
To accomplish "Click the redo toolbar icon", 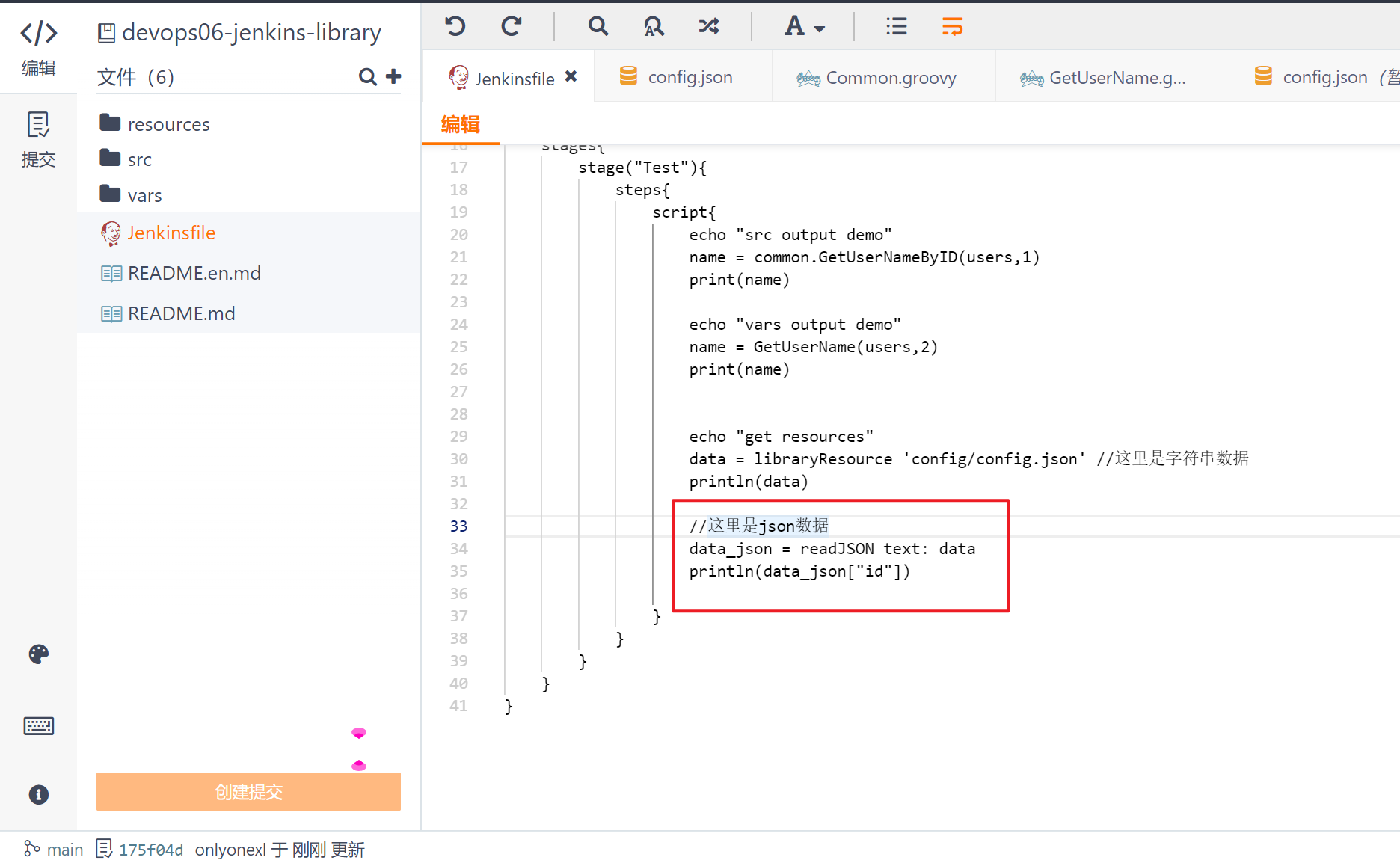I will click(x=512, y=27).
